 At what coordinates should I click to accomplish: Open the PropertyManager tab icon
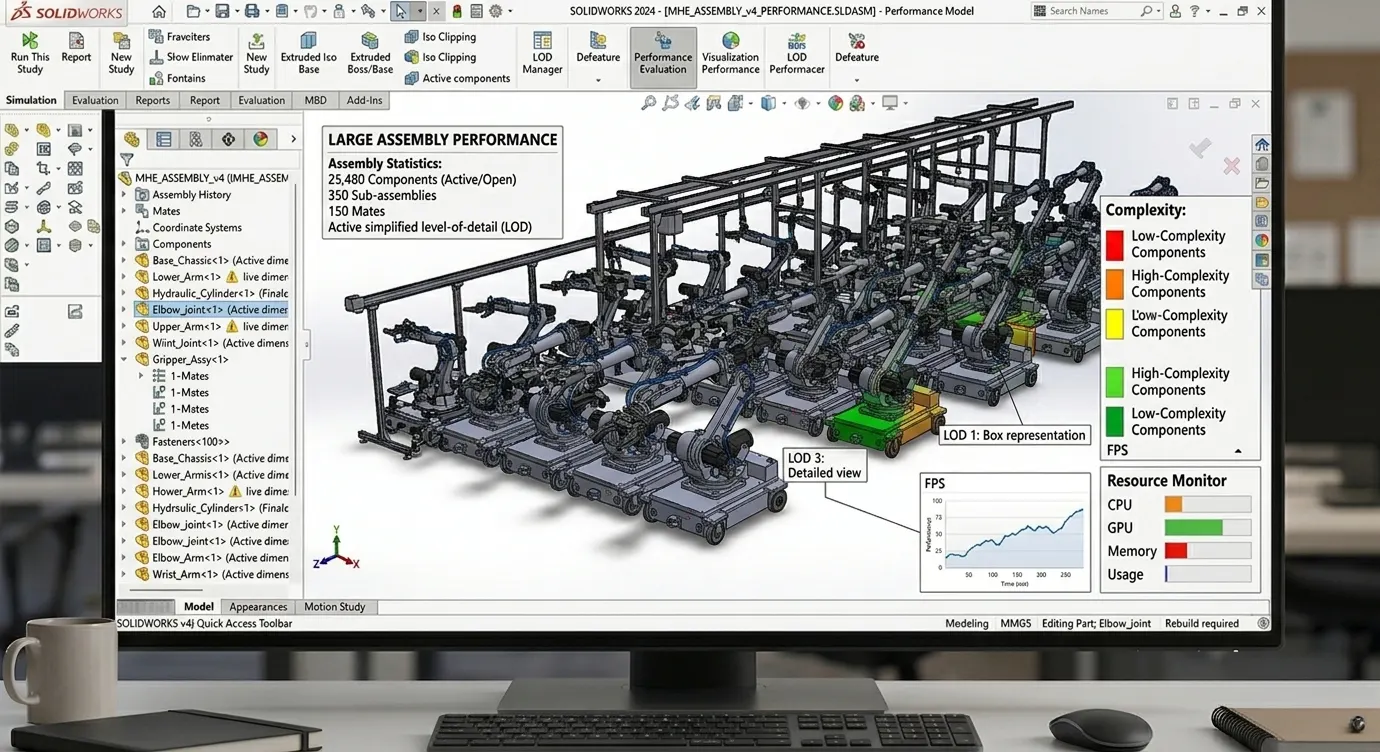[x=164, y=139]
